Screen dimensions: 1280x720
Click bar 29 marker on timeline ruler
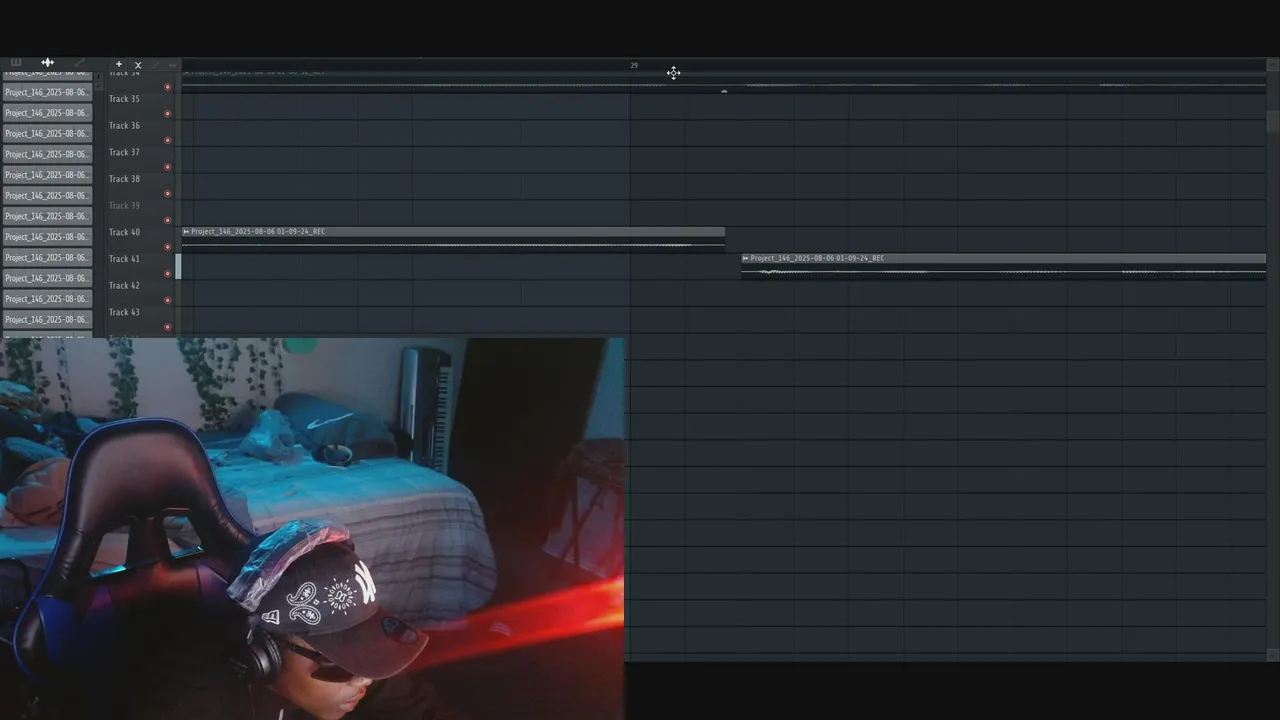[634, 65]
